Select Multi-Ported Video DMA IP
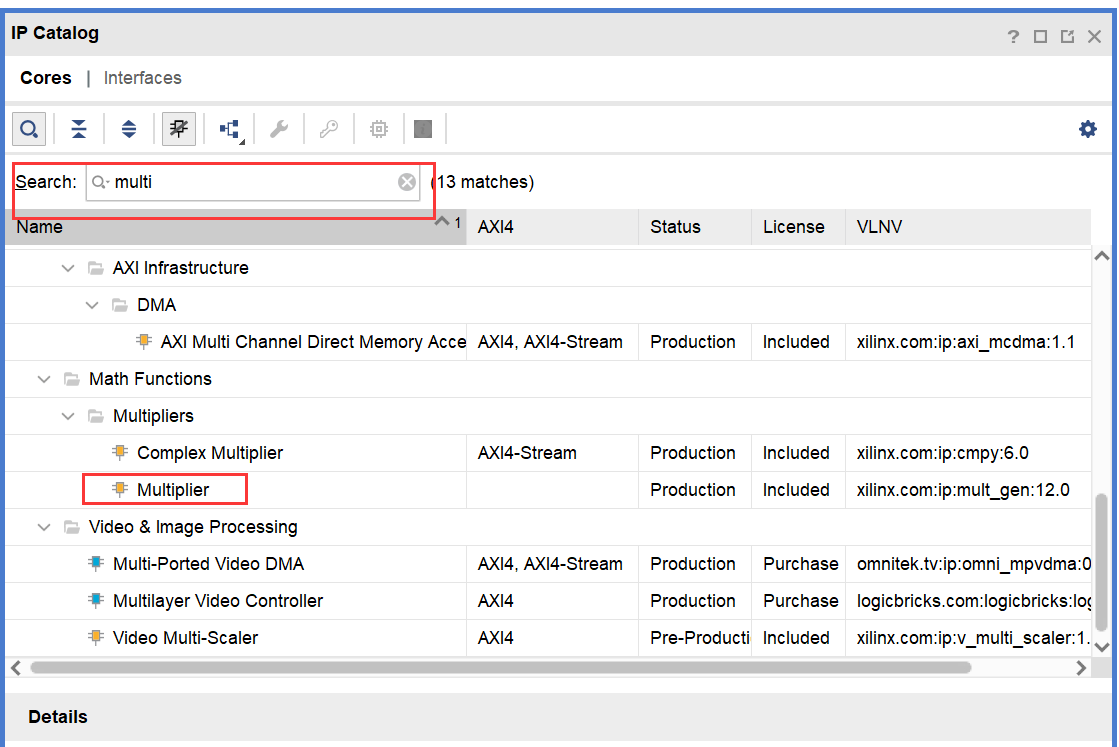Screen dimensions: 1119x747 point(208,564)
